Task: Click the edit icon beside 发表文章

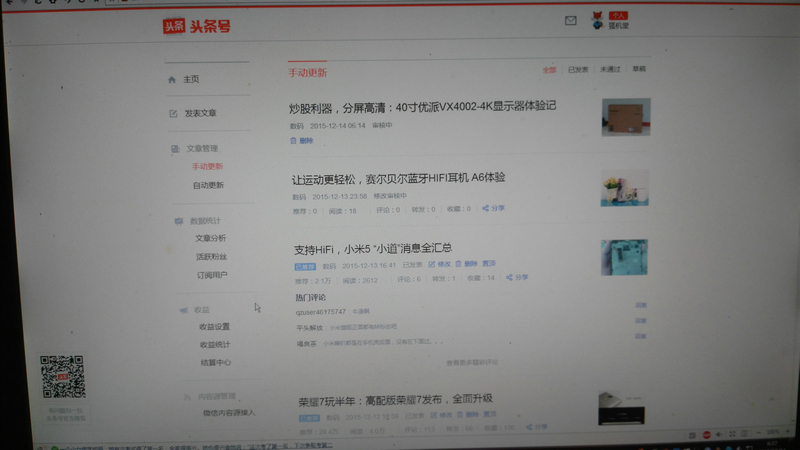Action: (x=173, y=113)
